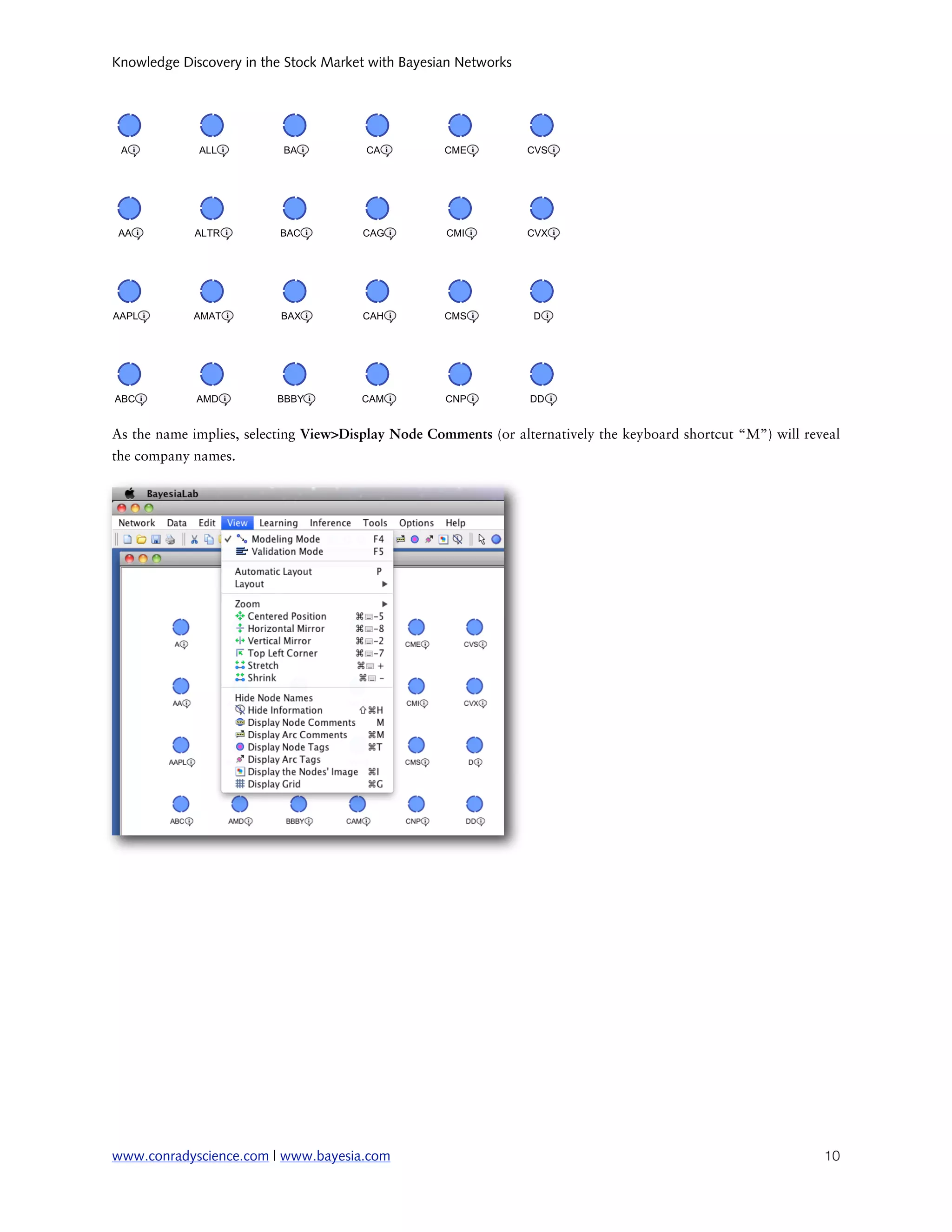952x1232 pixels.
Task: Open the Learning menu
Action: point(278,523)
